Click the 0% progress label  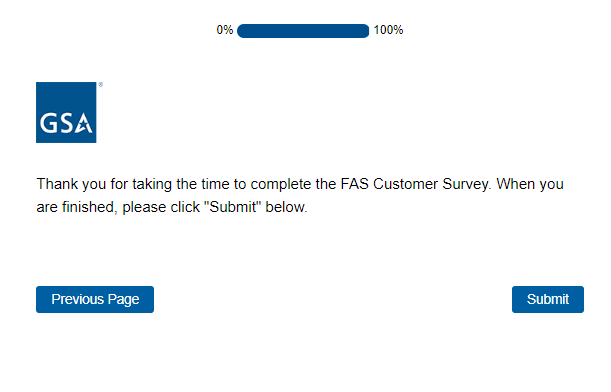click(225, 30)
